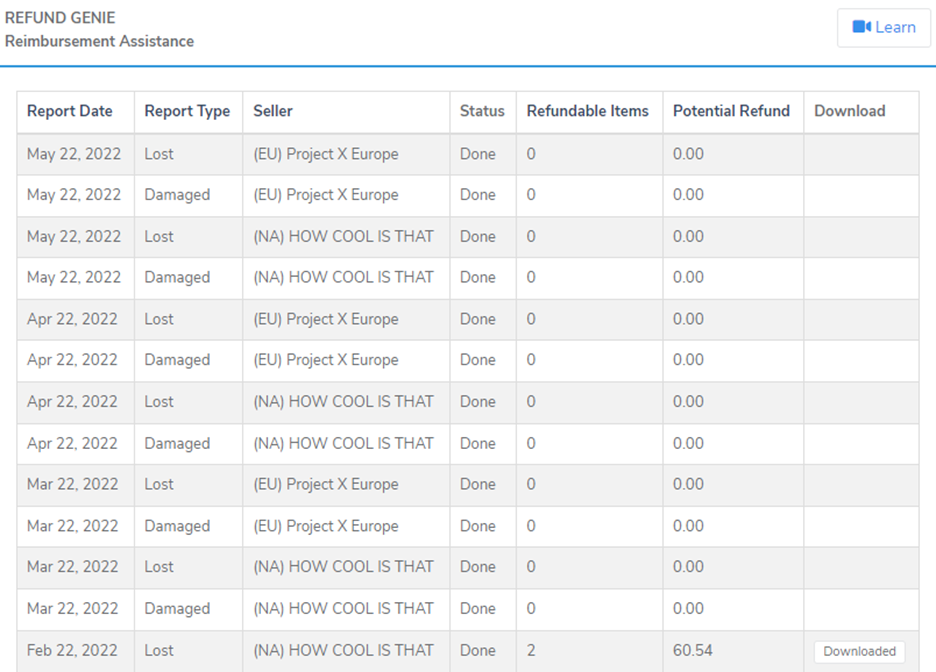
Task: Click the Seller column header
Action: pos(273,111)
